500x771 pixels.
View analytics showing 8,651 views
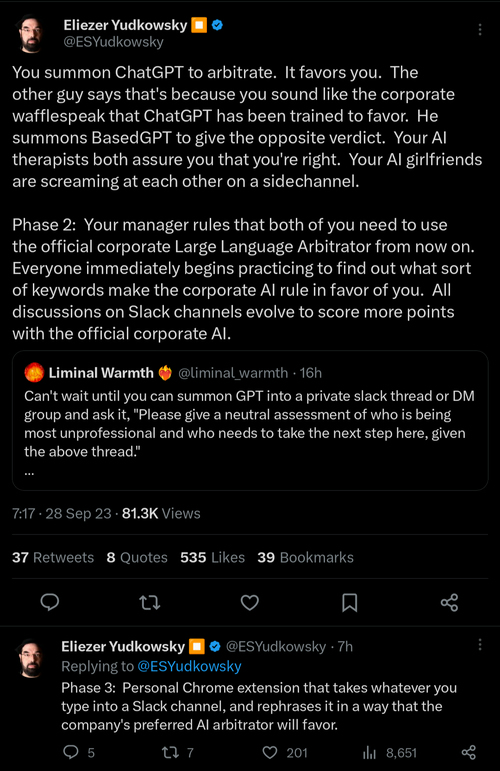click(389, 752)
